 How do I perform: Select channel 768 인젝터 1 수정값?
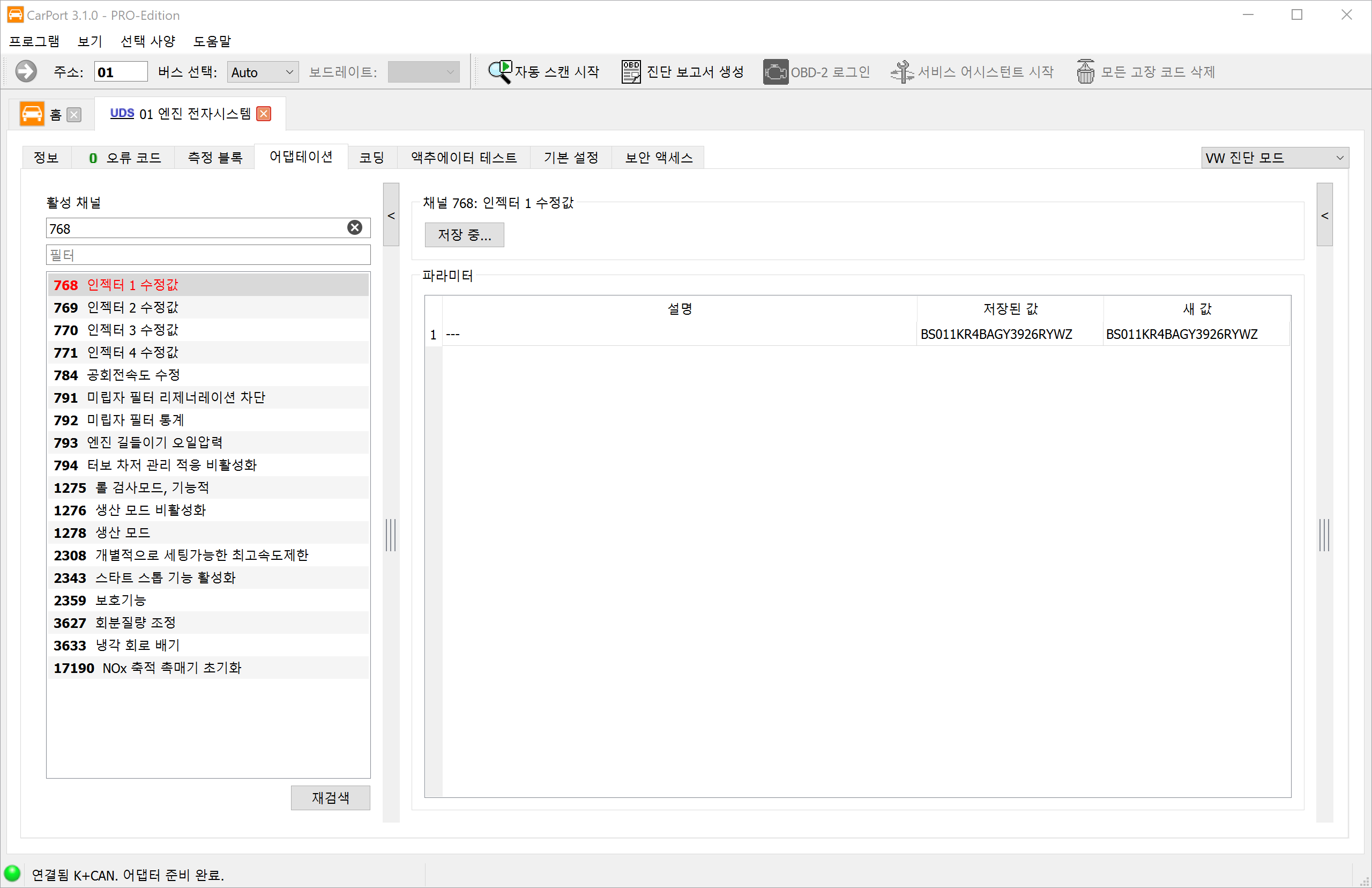tap(208, 285)
